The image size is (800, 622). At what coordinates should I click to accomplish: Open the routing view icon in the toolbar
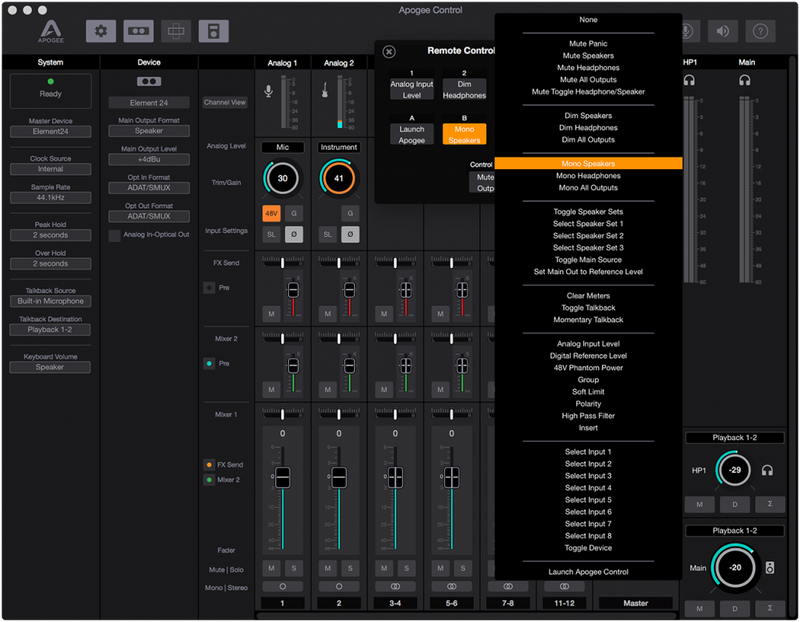pos(176,30)
